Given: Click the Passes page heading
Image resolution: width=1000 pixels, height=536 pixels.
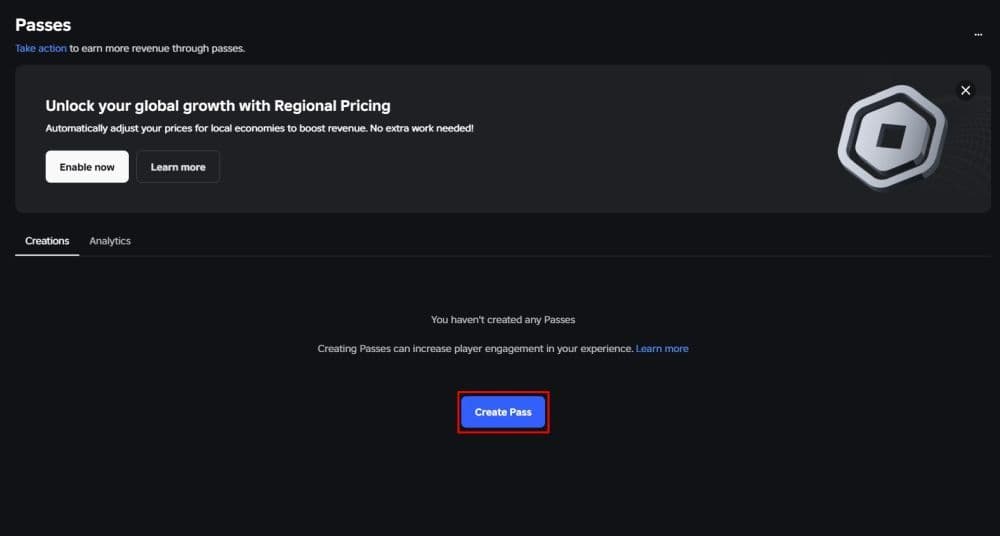Looking at the screenshot, I should (43, 25).
